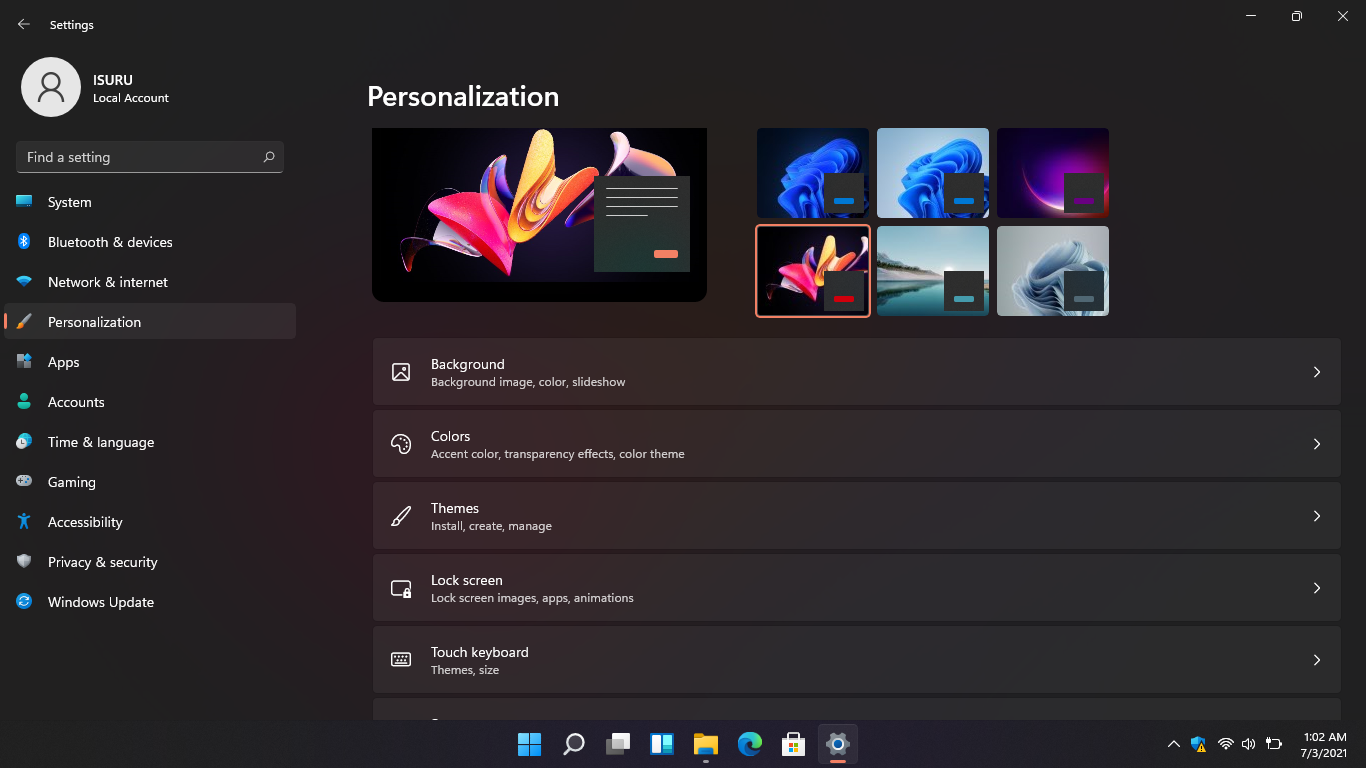Click the Lock screen row icon
Image resolution: width=1366 pixels, height=768 pixels.
(401, 588)
